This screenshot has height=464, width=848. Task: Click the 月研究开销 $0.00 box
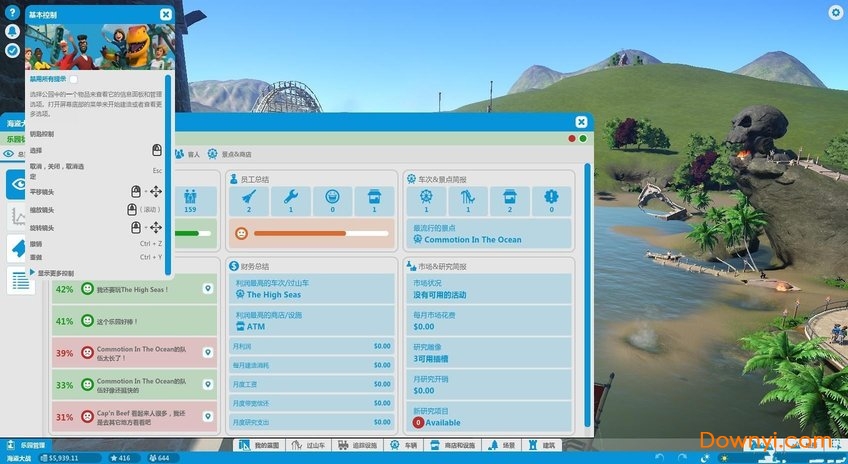click(489, 385)
